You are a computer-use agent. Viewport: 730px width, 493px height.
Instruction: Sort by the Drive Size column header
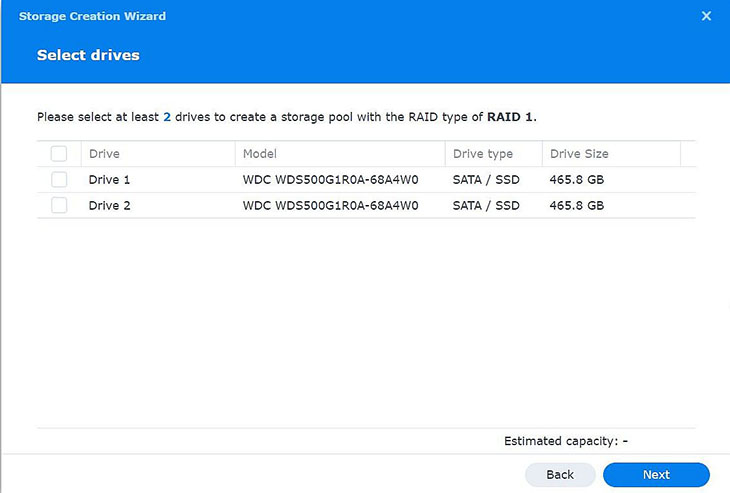coord(611,154)
